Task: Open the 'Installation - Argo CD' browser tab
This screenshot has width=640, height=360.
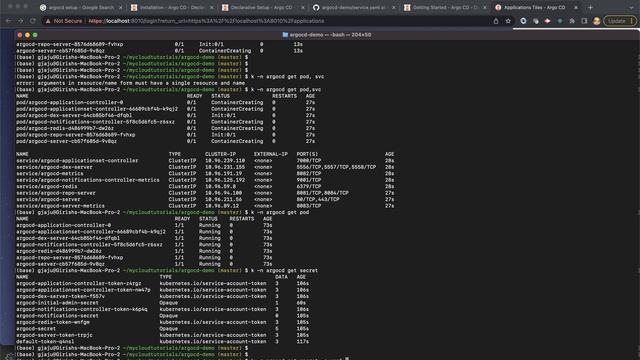Action: point(171,7)
